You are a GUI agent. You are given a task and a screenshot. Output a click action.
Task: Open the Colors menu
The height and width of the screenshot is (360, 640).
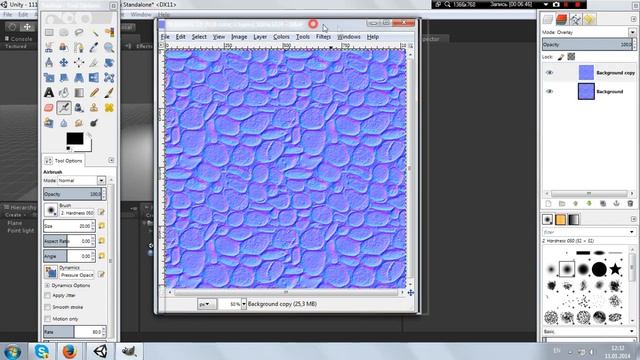coord(281,37)
